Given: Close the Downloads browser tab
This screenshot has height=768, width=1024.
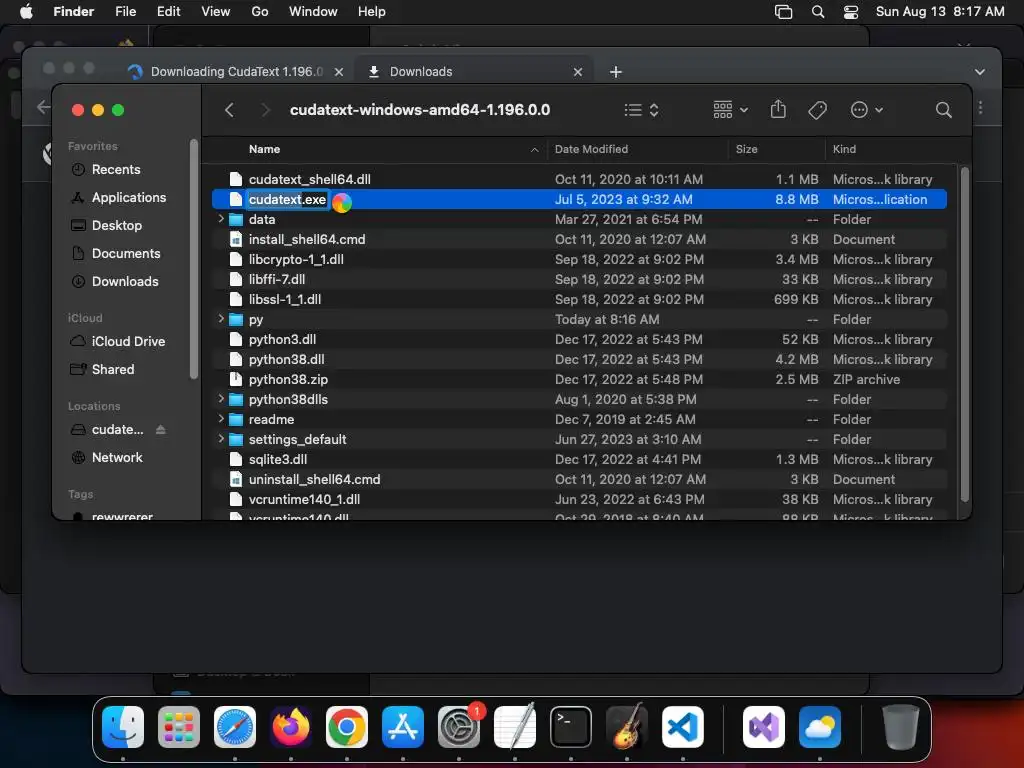Looking at the screenshot, I should pos(577,72).
